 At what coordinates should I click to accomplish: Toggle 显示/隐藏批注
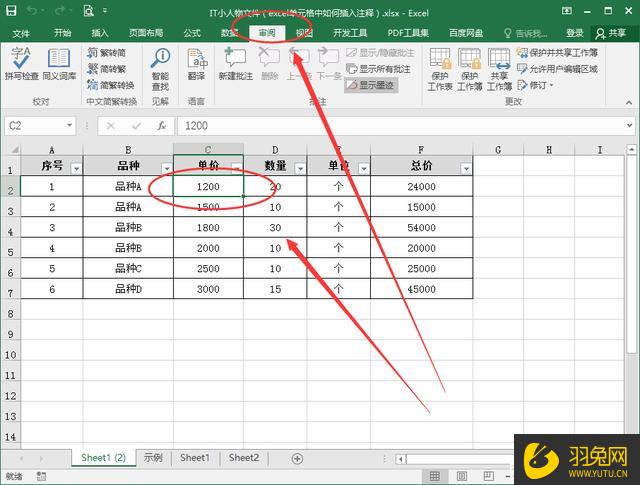tap(380, 53)
